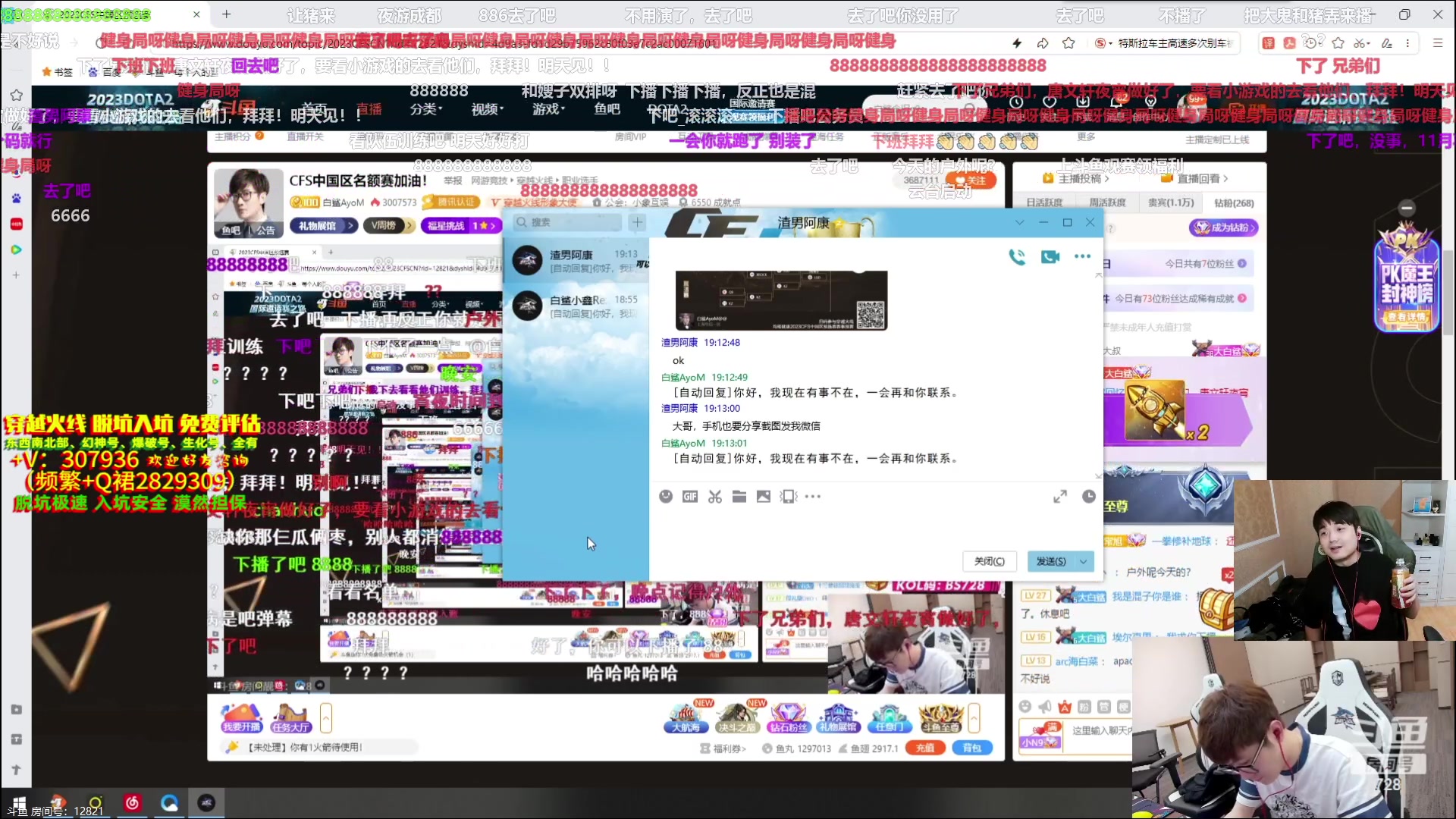The image size is (1456, 819).
Task: Switch to the 钻粉(268) tab
Action: point(1234,202)
